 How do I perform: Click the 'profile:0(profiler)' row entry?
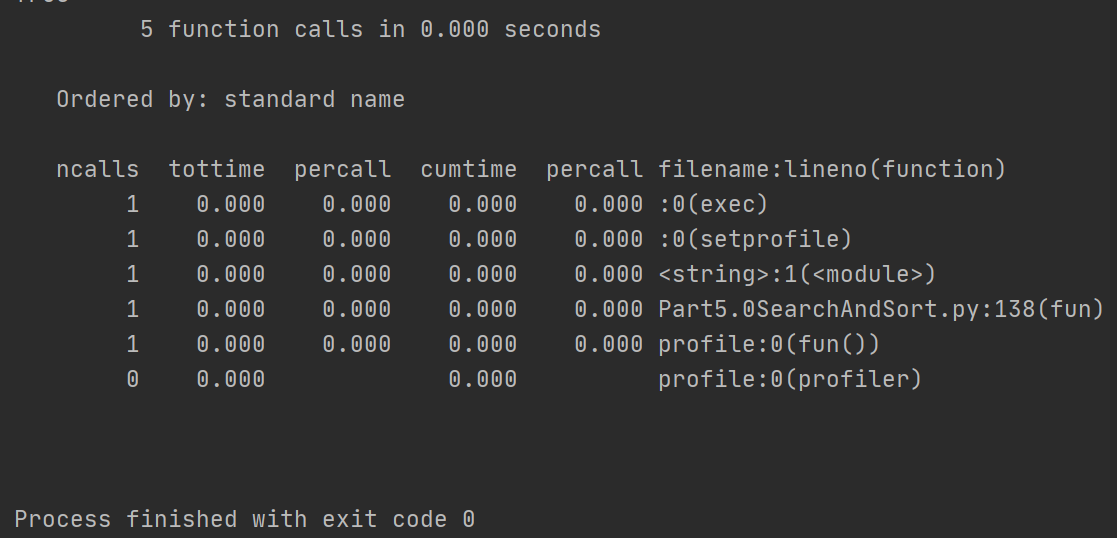coord(790,379)
